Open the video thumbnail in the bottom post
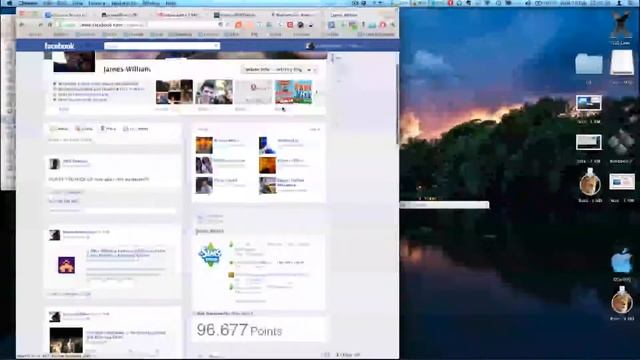The width and height of the screenshot is (640, 360). click(66, 340)
